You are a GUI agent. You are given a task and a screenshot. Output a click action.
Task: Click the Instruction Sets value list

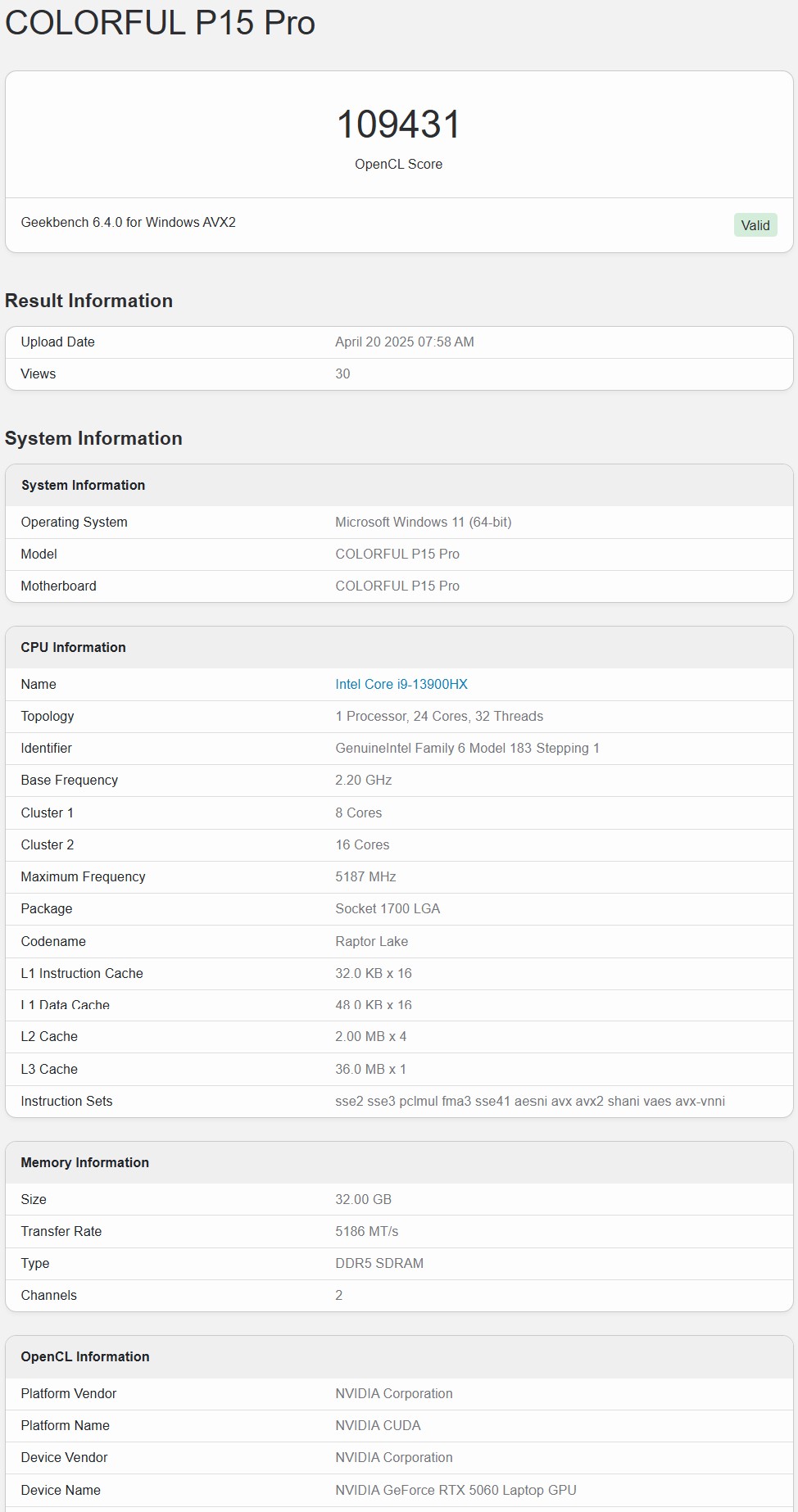(529, 1101)
